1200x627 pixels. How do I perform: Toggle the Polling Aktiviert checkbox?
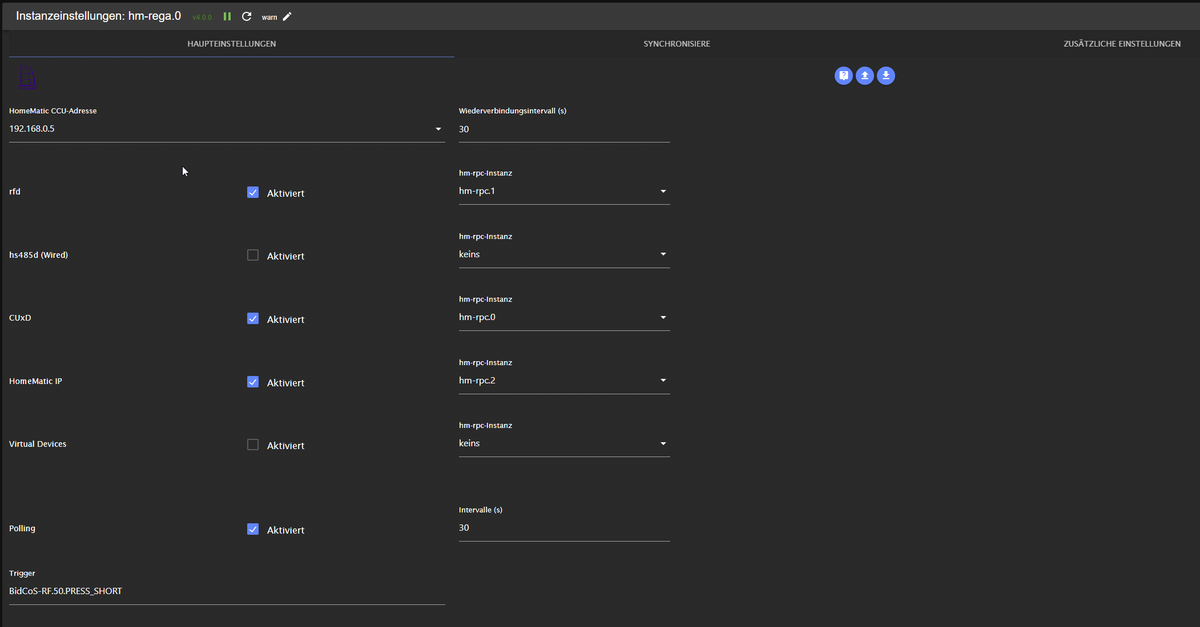(253, 529)
